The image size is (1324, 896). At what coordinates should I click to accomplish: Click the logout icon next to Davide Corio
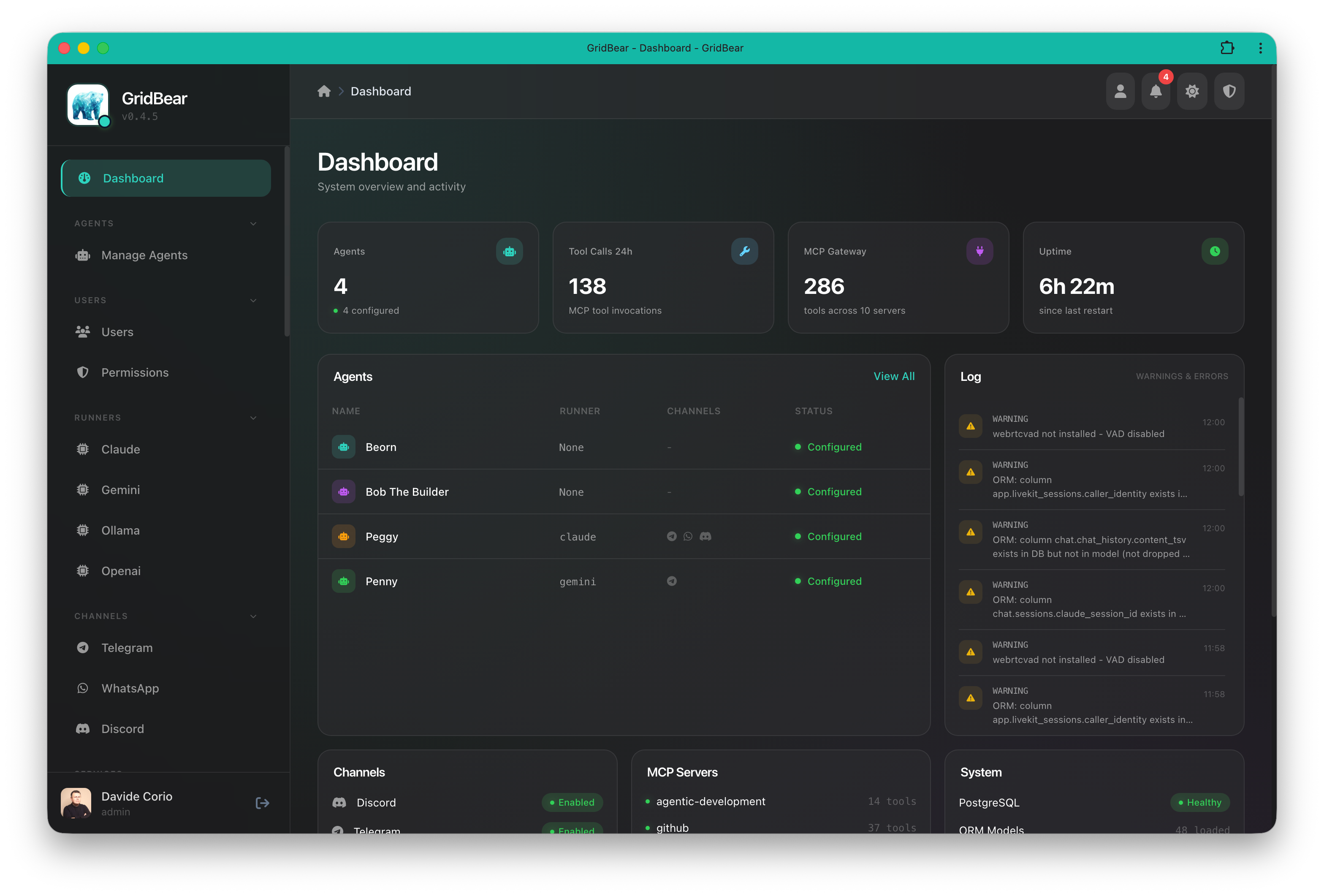coord(262,803)
